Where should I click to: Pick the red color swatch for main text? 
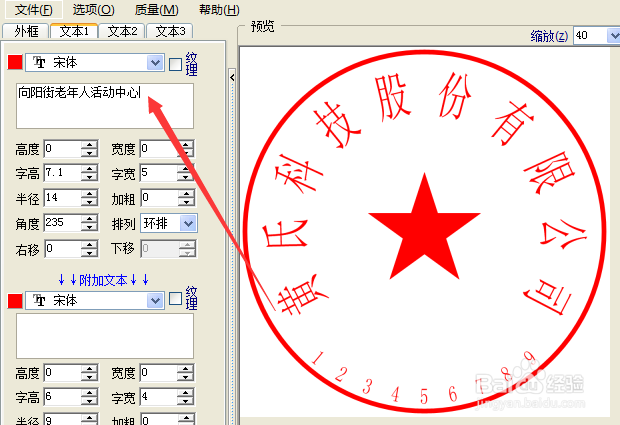click(x=15, y=62)
